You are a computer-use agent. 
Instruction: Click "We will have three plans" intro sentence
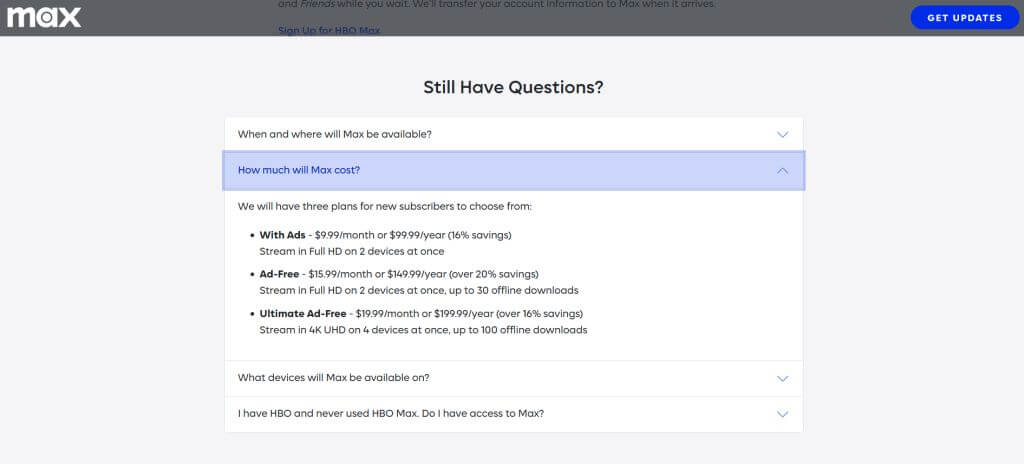pos(385,206)
